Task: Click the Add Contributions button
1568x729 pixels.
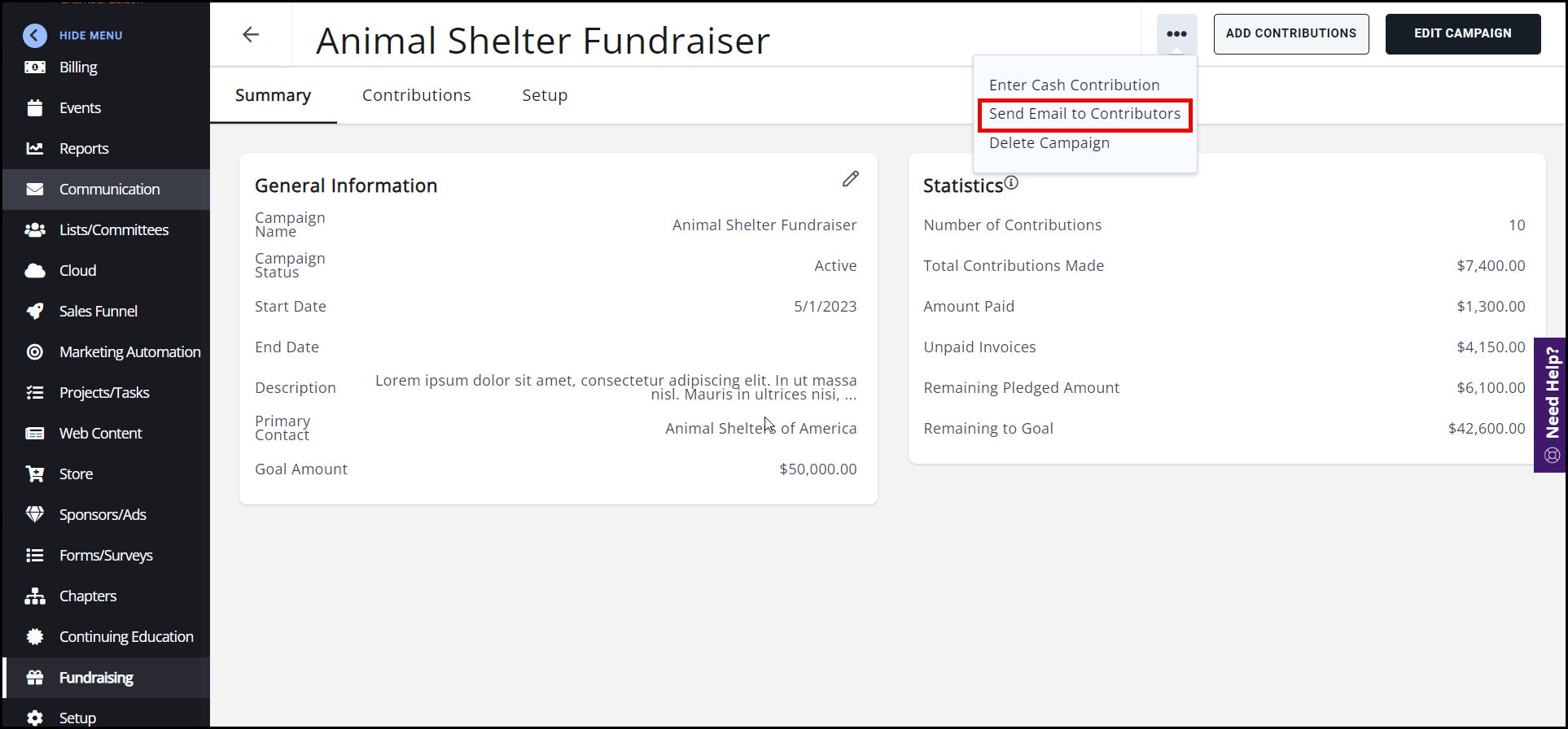Action: (x=1290, y=34)
